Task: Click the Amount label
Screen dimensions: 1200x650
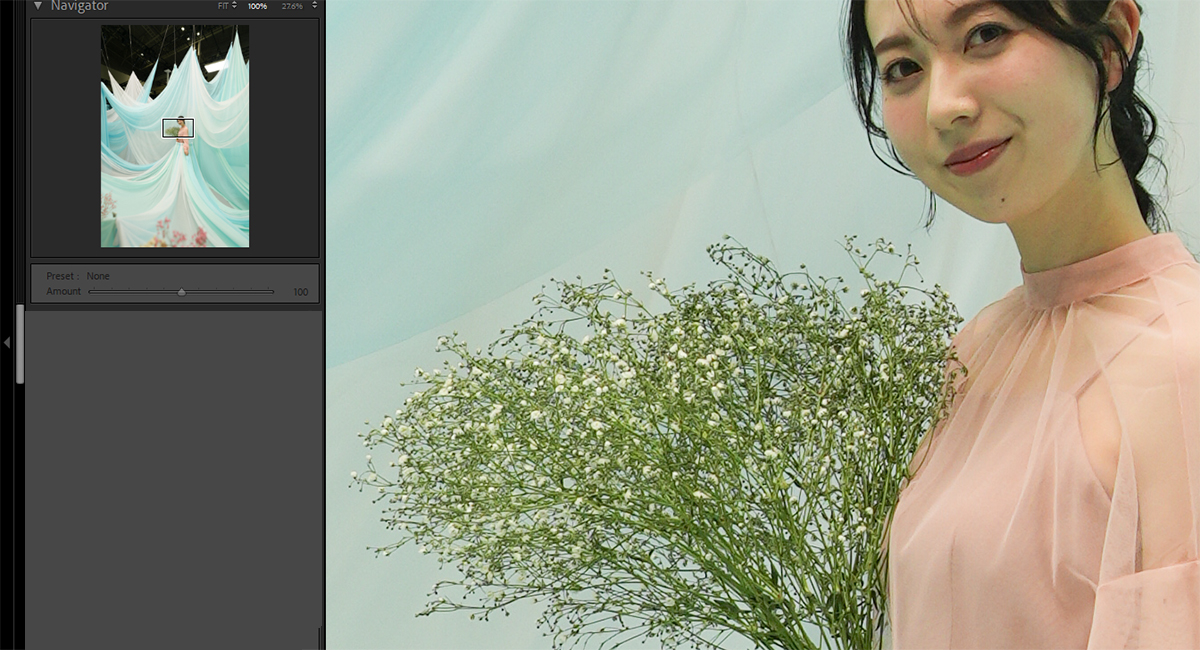Action: [x=63, y=292]
